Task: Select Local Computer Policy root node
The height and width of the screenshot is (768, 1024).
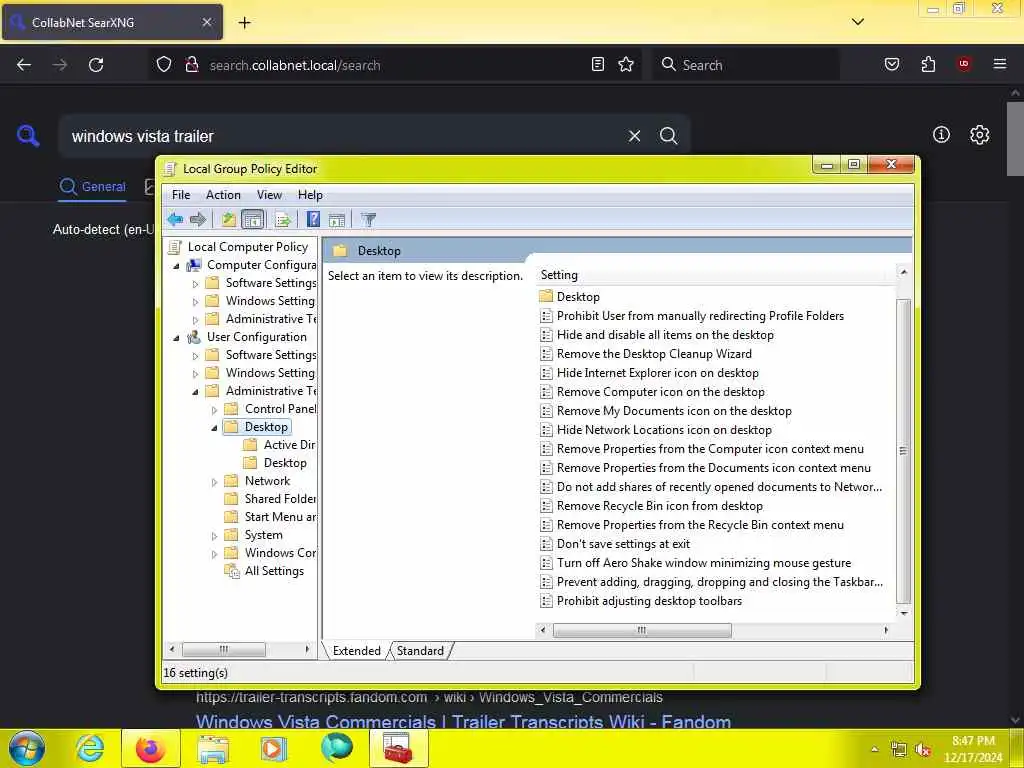Action: pos(248,247)
